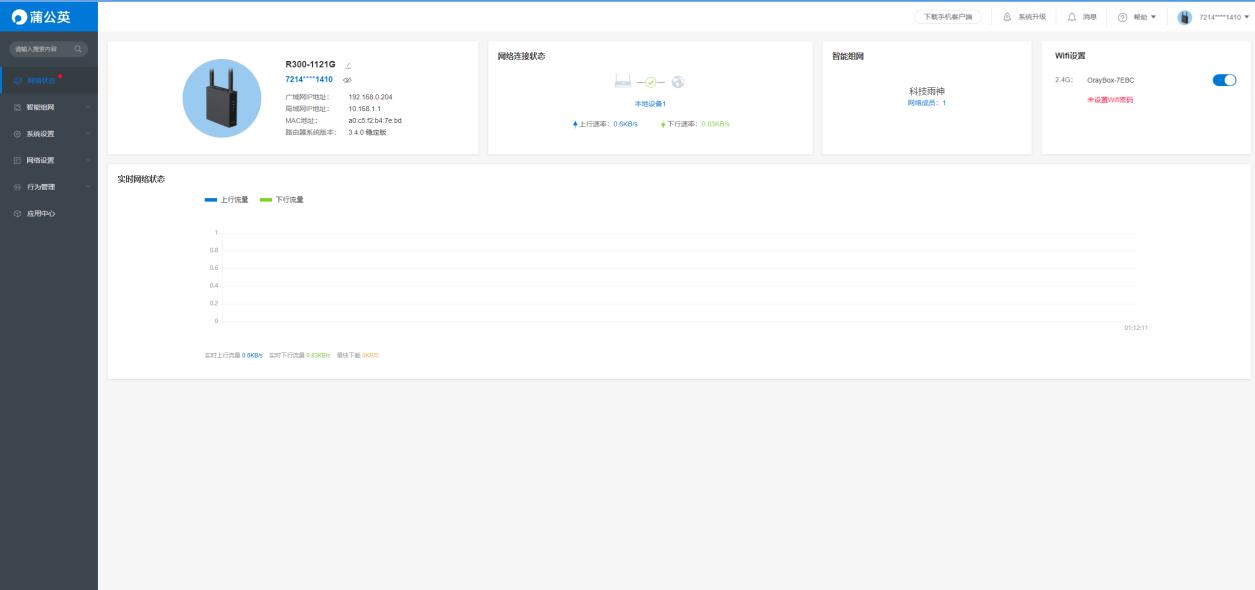Click the Wifi SSID OrayBox-7EBC

pos(1110,80)
